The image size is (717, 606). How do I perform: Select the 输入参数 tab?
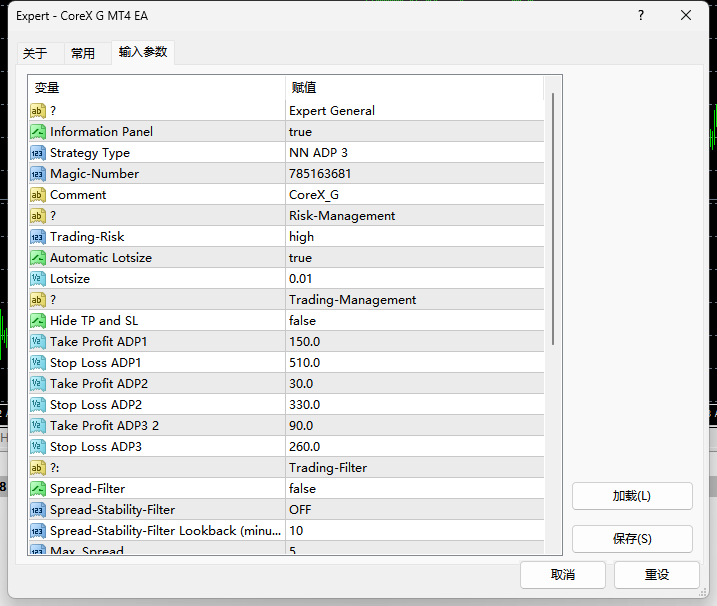[143, 52]
